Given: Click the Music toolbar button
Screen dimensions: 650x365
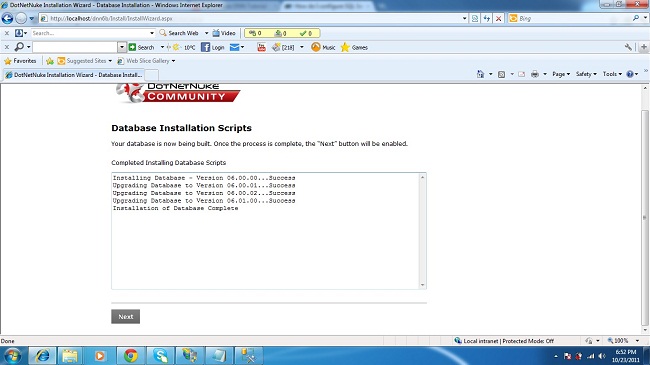Looking at the screenshot, I should pos(323,47).
